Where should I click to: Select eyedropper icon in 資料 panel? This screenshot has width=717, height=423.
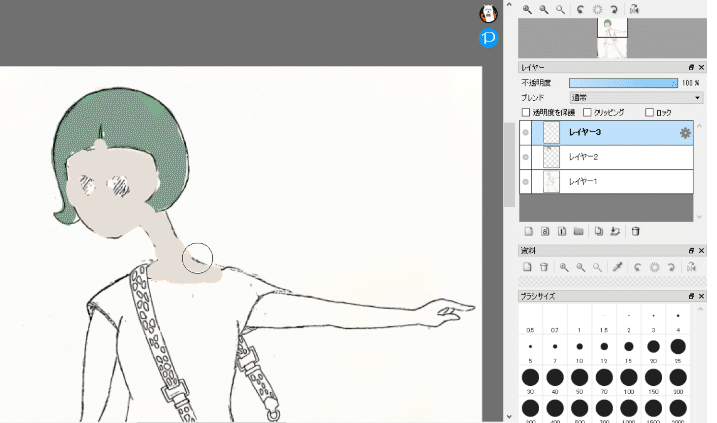pos(617,267)
